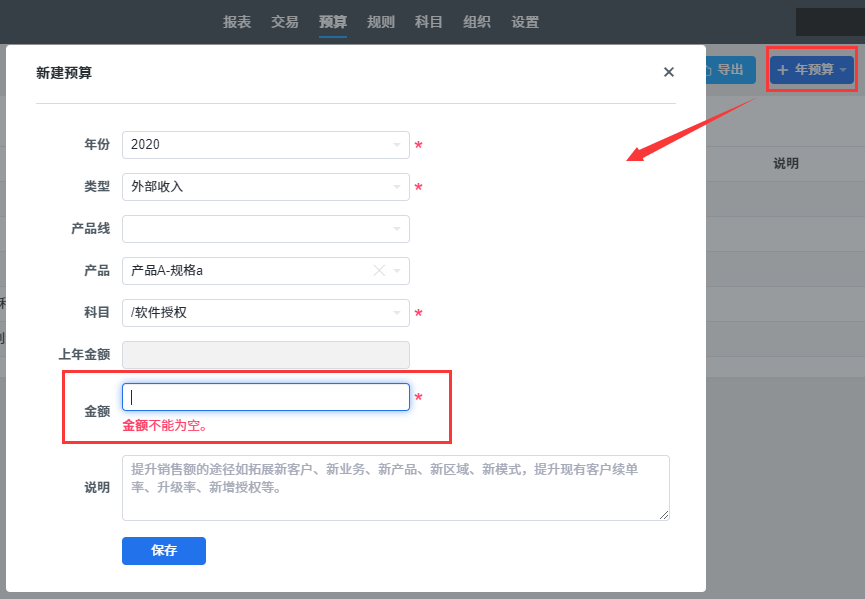Open the 报表 tab
Viewport: 865px width, 599px height.
pos(237,22)
